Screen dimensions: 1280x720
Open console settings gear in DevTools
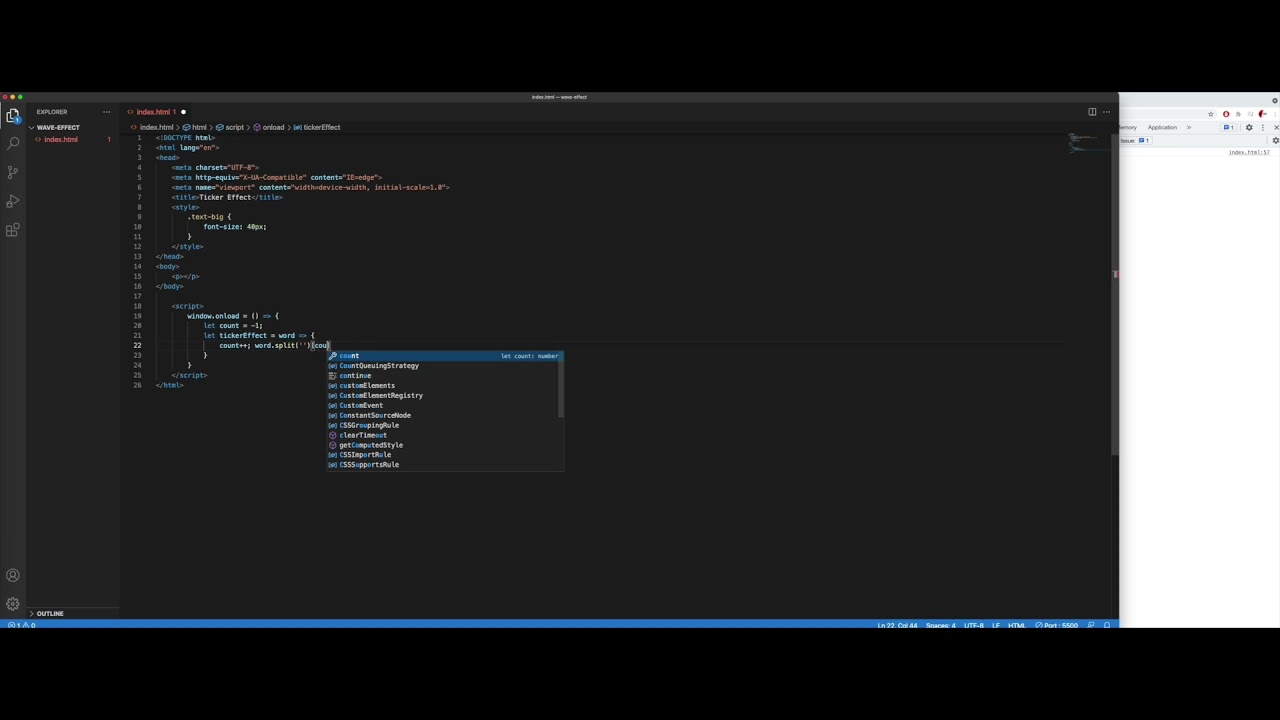[x=1275, y=141]
